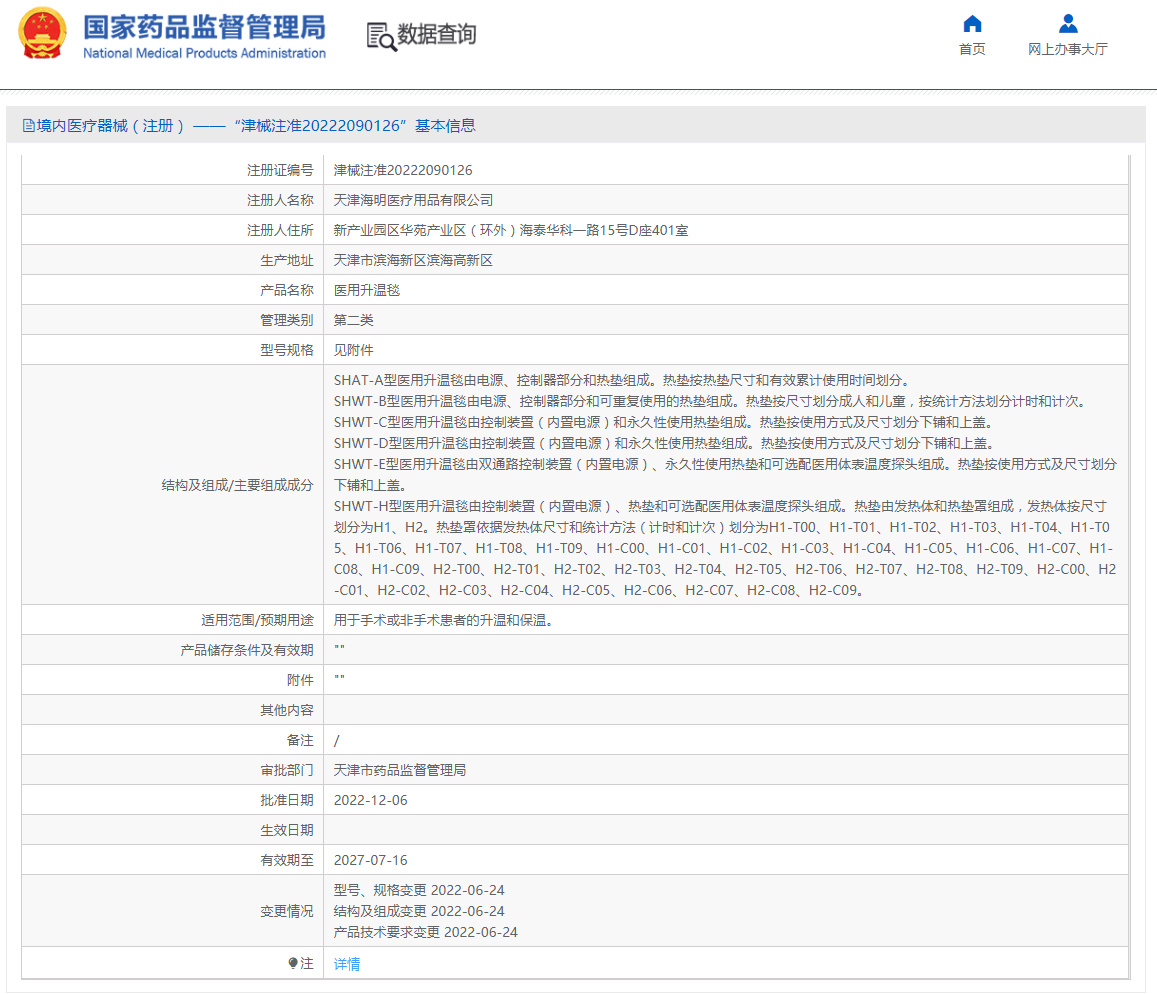Select registration number 津械注准20222090126 value

(403, 170)
